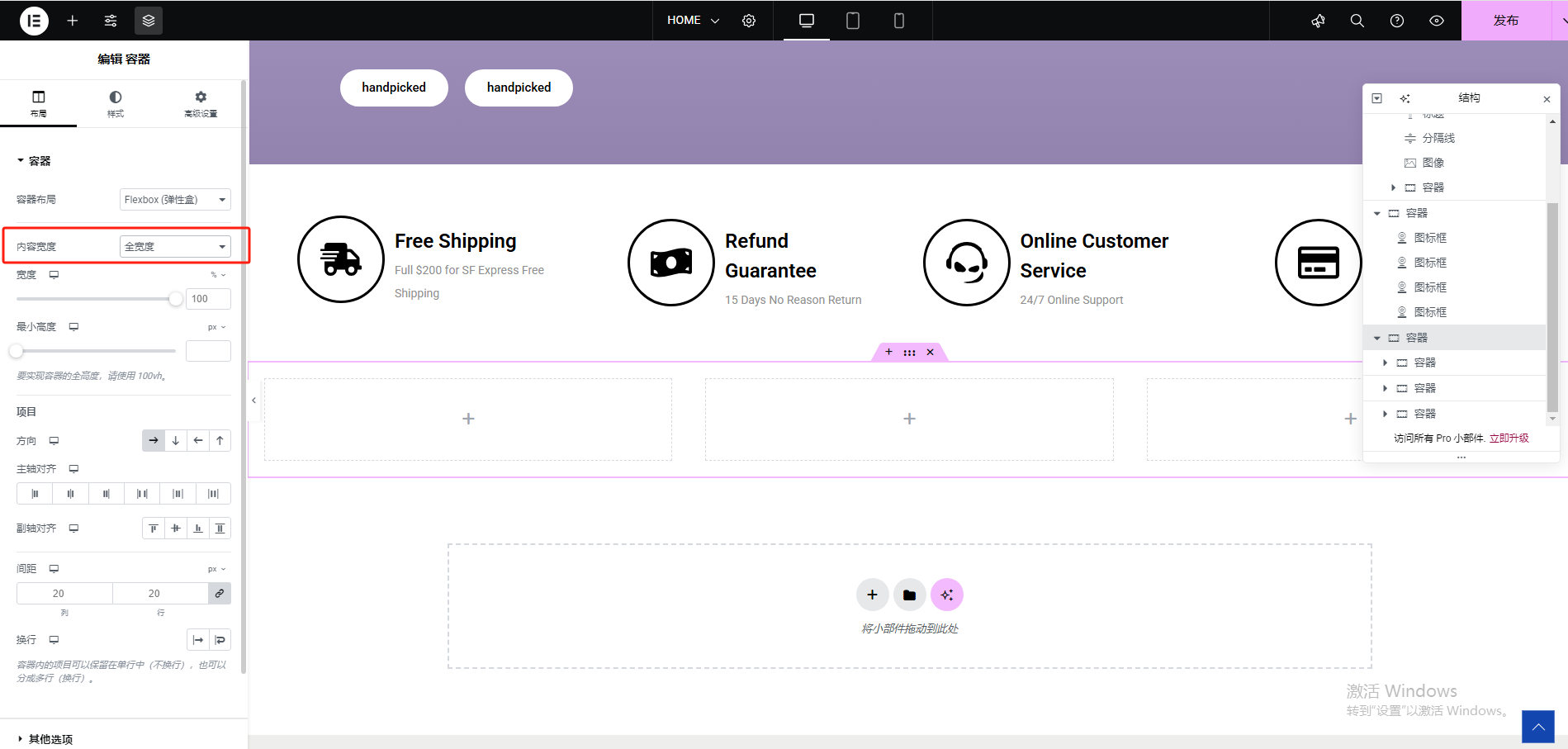
Task: Click the width slider handle
Action: click(x=175, y=299)
